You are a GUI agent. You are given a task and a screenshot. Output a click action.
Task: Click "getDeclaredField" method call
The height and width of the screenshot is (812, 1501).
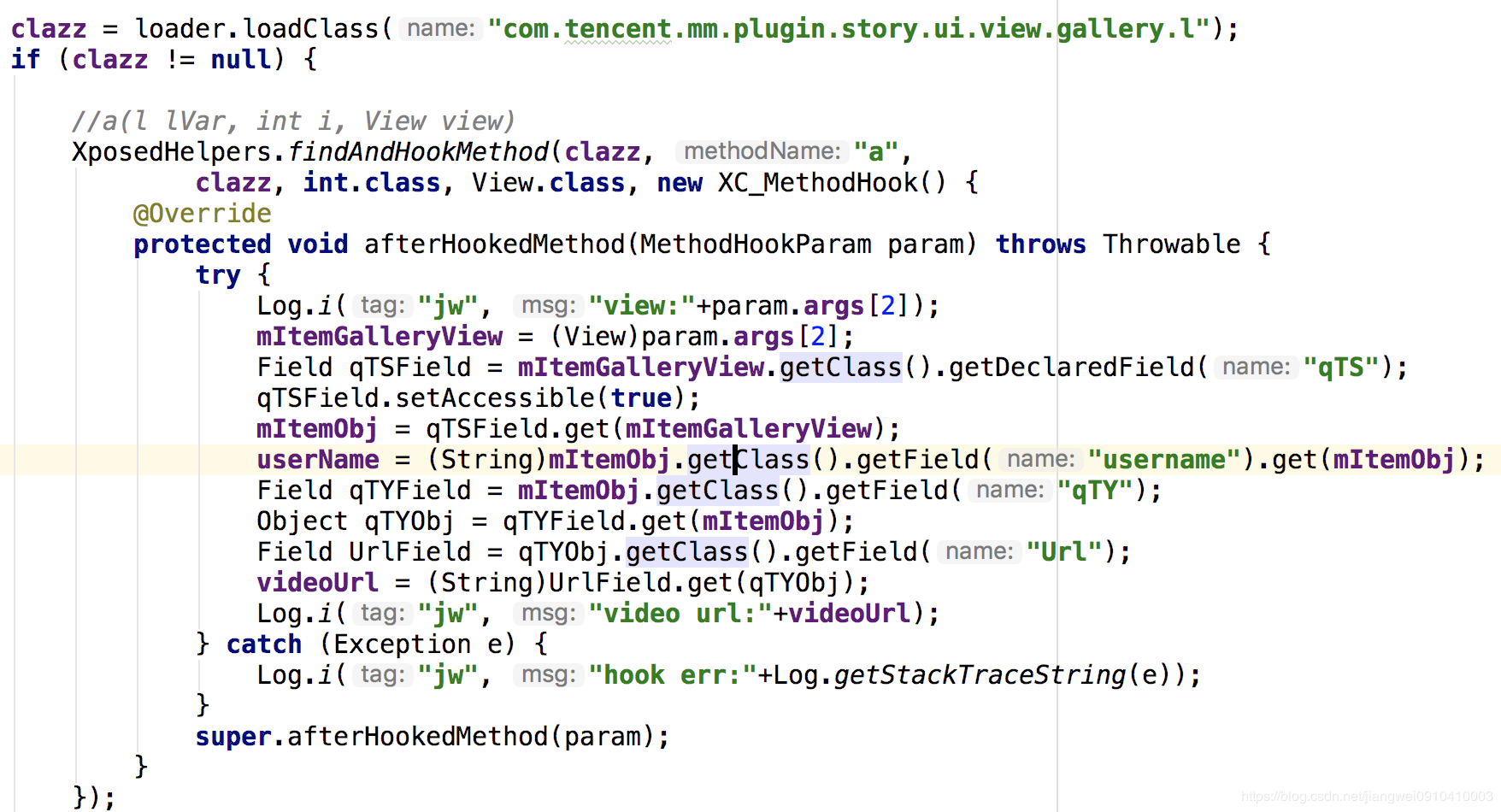coord(1072,367)
